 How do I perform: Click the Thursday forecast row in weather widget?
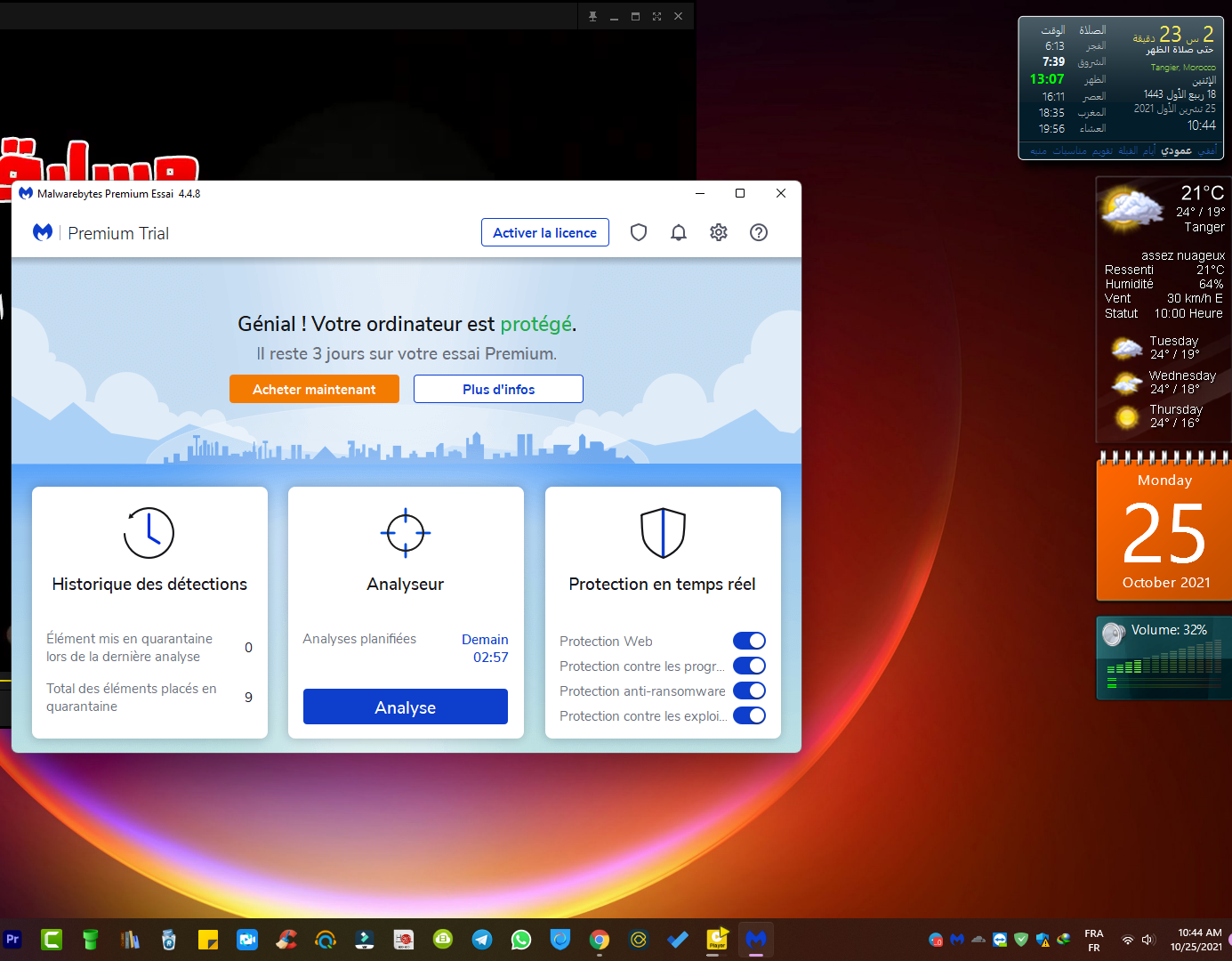pyautogui.click(x=1164, y=416)
